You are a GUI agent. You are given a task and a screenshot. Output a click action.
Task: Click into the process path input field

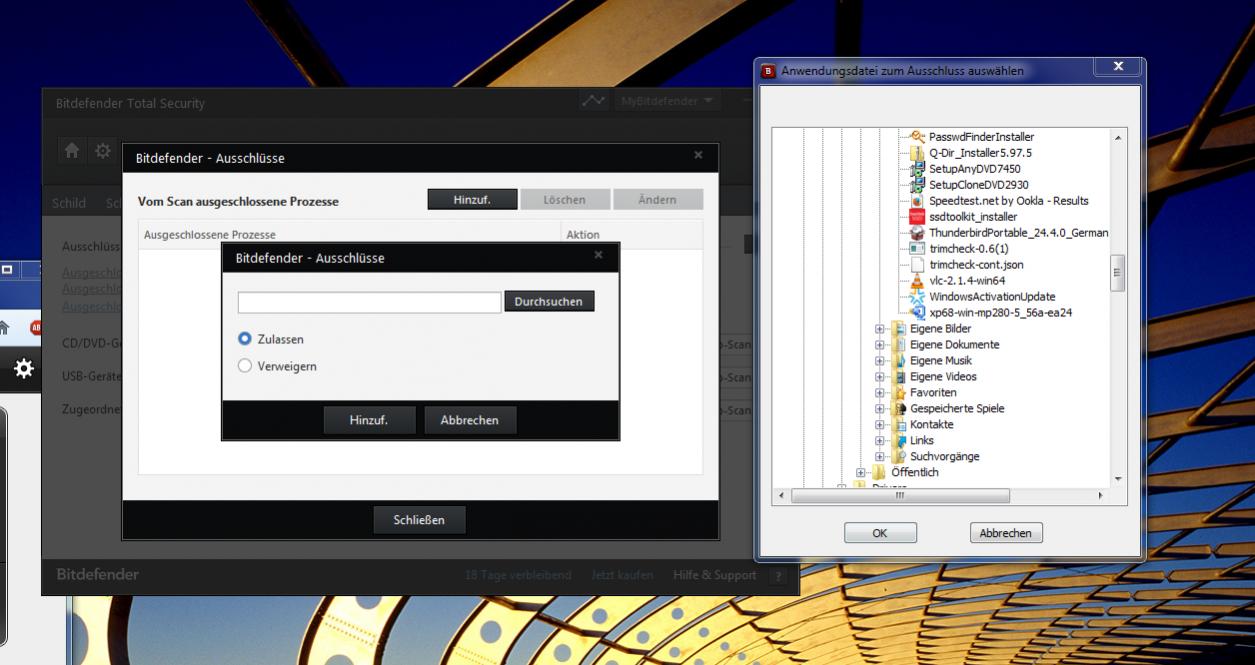click(369, 302)
